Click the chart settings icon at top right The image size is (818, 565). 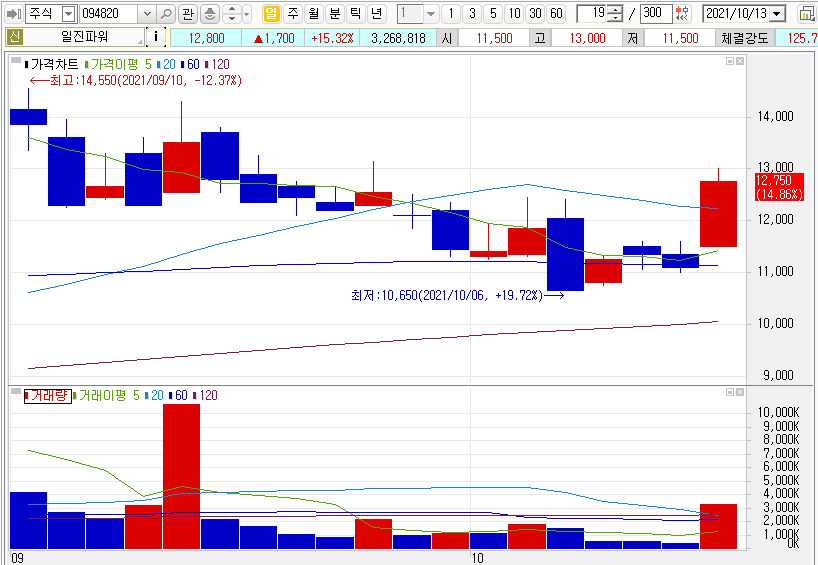[807, 14]
